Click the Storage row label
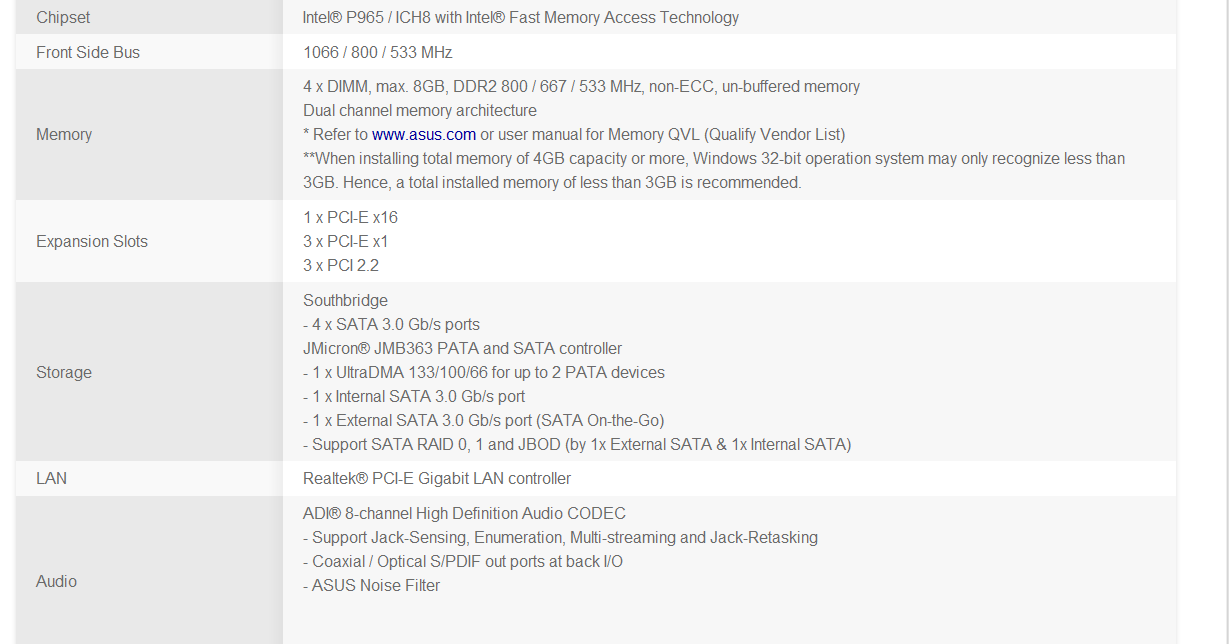This screenshot has width=1230, height=644. [x=64, y=372]
